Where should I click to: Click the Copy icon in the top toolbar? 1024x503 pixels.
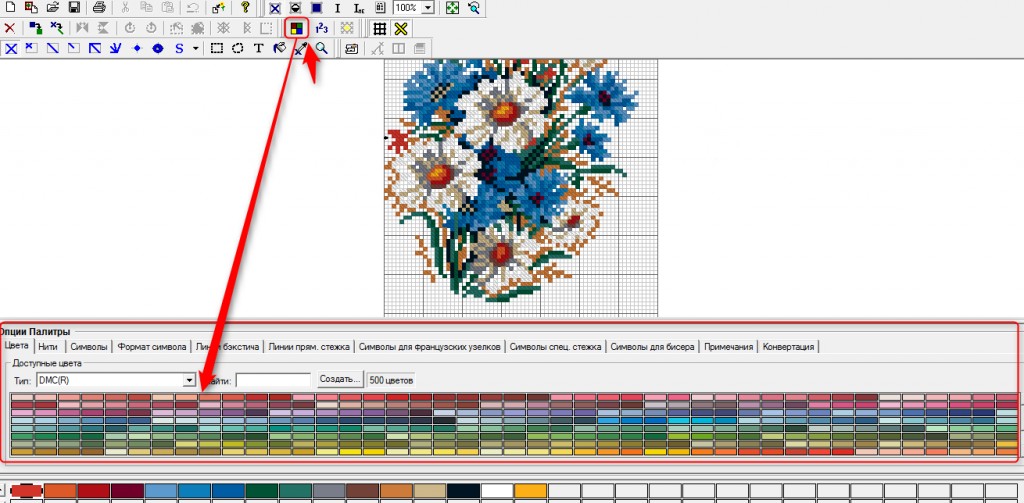click(147, 8)
